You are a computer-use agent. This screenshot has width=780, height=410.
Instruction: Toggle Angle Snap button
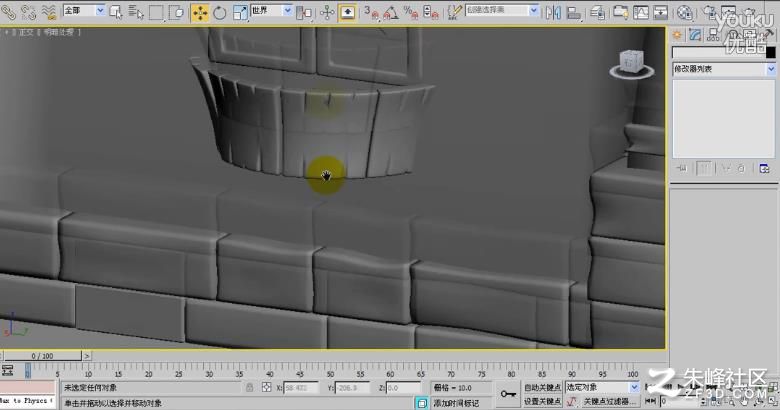tap(390, 12)
